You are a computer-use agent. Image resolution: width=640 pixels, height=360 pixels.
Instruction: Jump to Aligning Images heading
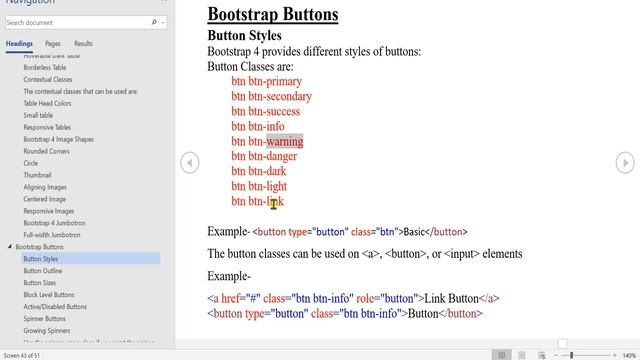pyautogui.click(x=45, y=187)
